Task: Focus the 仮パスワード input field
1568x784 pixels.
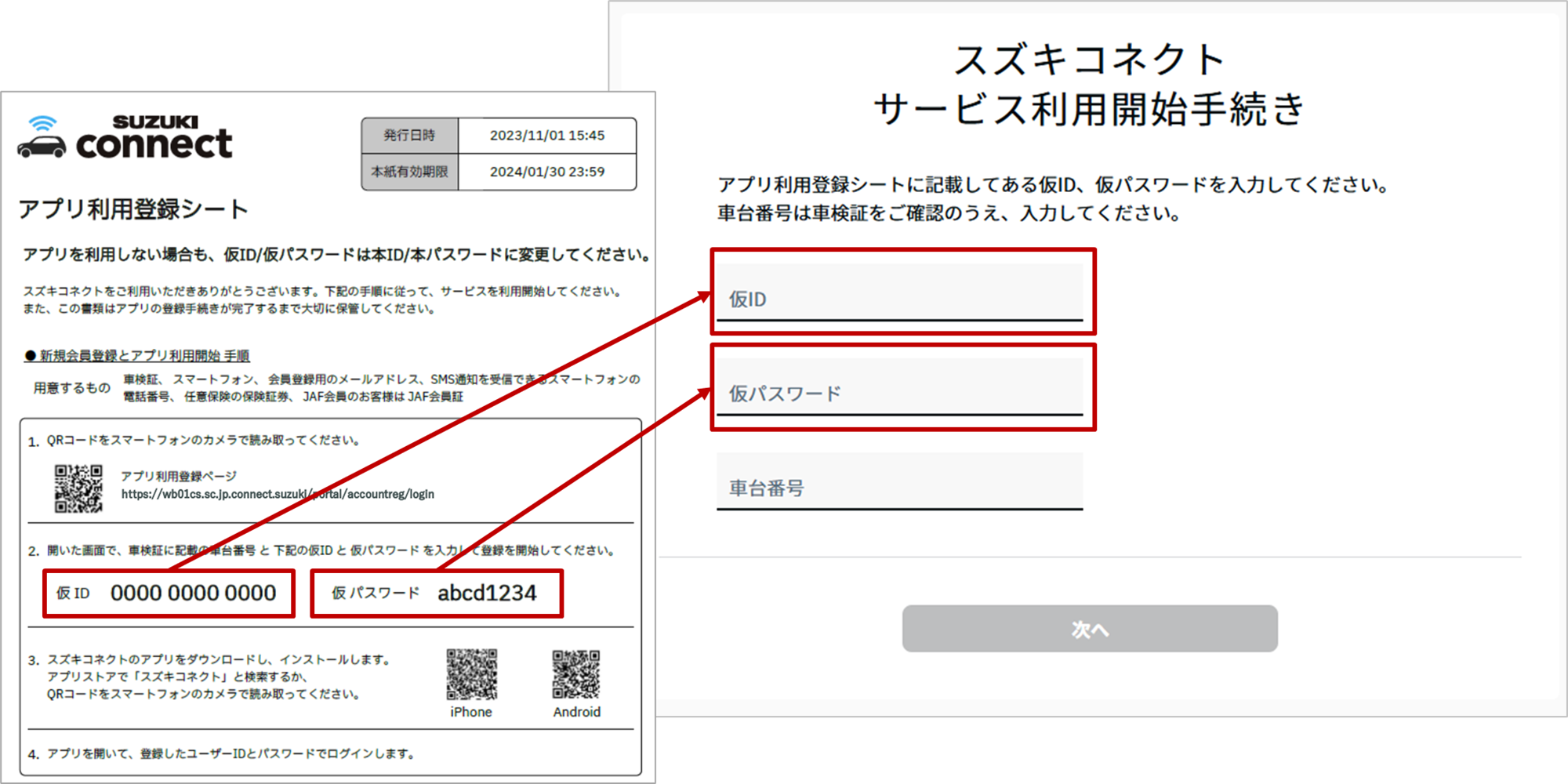Action: 899,387
